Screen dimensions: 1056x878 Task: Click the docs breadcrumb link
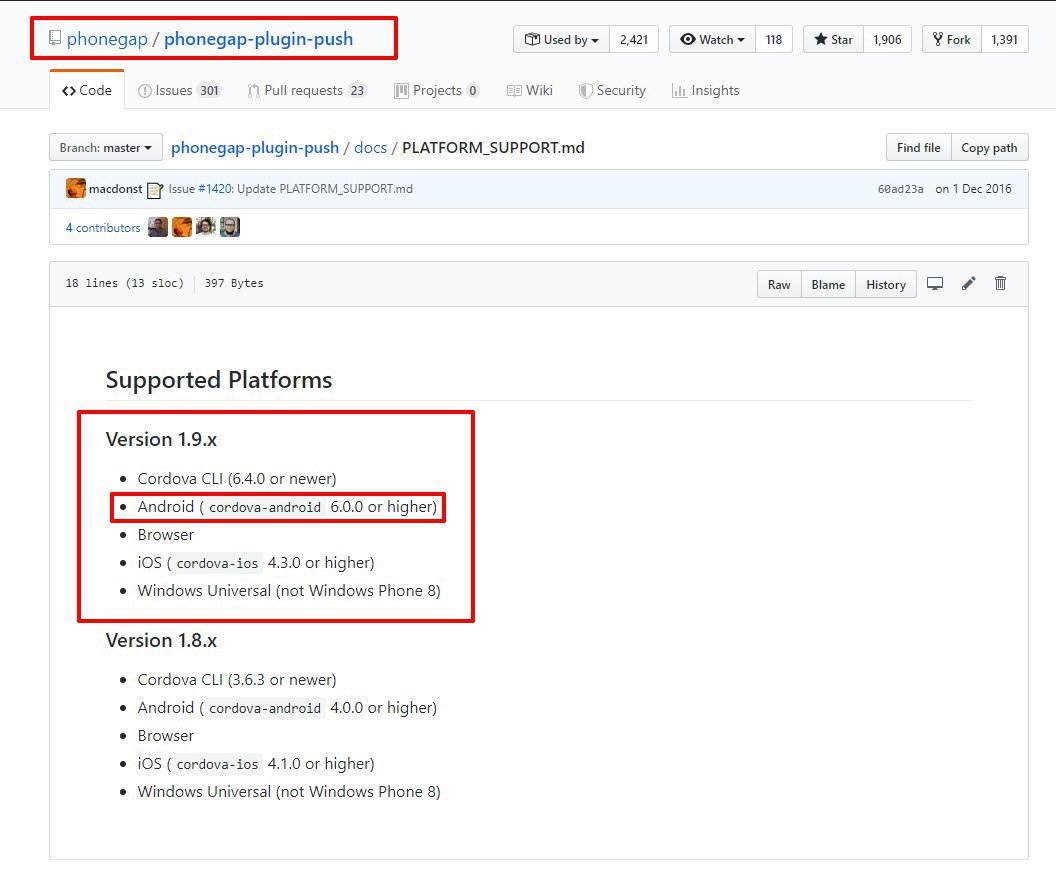click(x=370, y=147)
